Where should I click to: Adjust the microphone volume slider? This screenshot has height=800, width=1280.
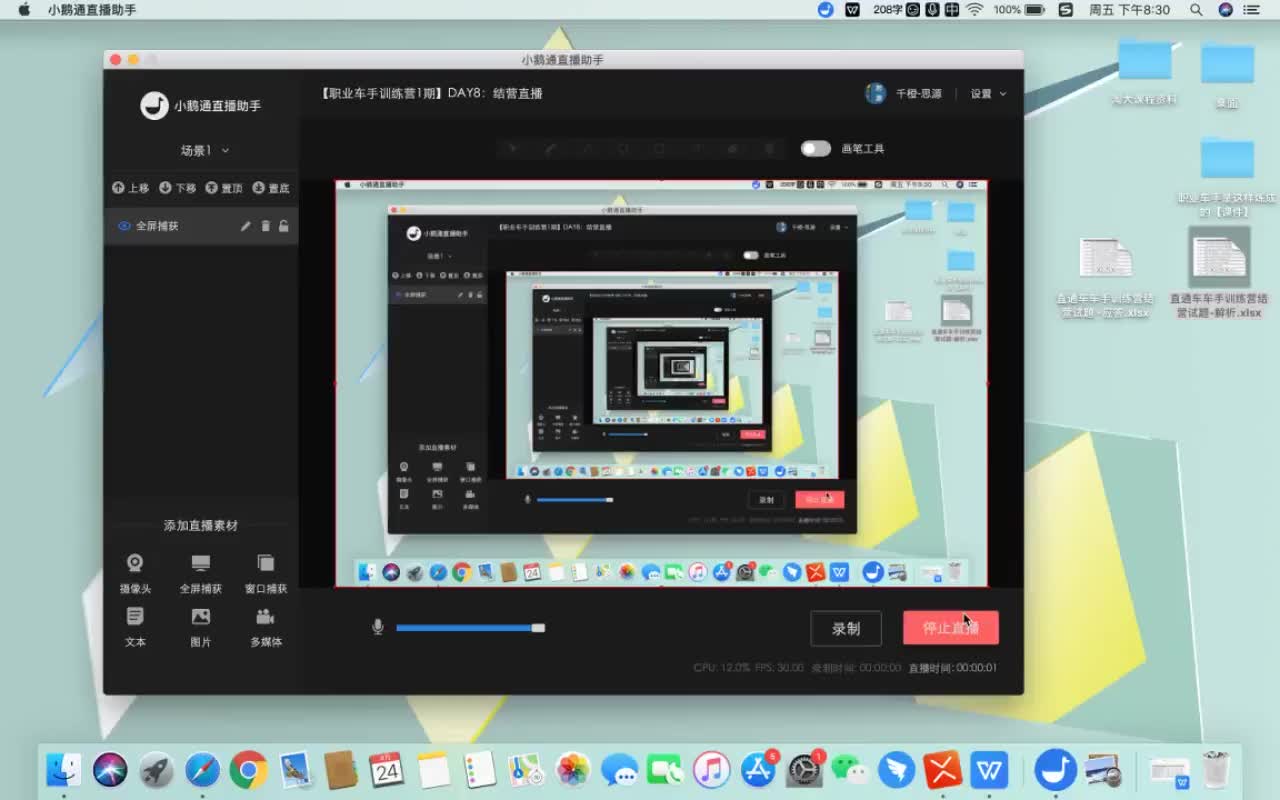pos(470,628)
